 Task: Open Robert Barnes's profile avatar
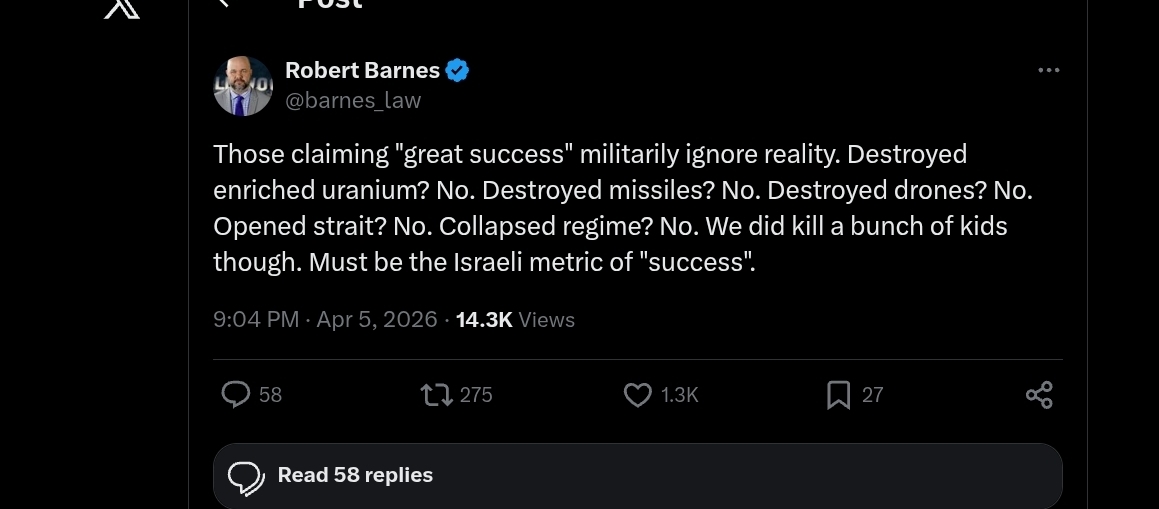click(243, 86)
